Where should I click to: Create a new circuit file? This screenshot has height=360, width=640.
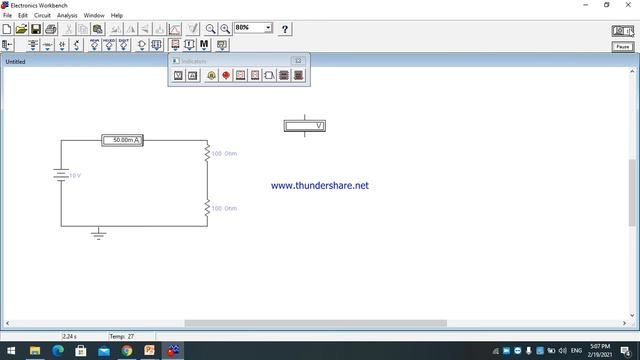point(7,29)
